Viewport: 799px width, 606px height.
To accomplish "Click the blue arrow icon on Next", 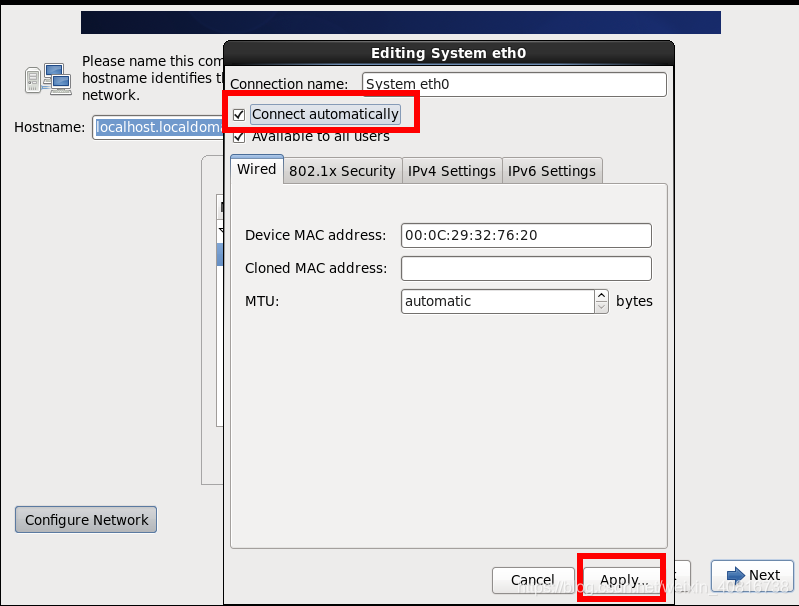I will pyautogui.click(x=735, y=575).
